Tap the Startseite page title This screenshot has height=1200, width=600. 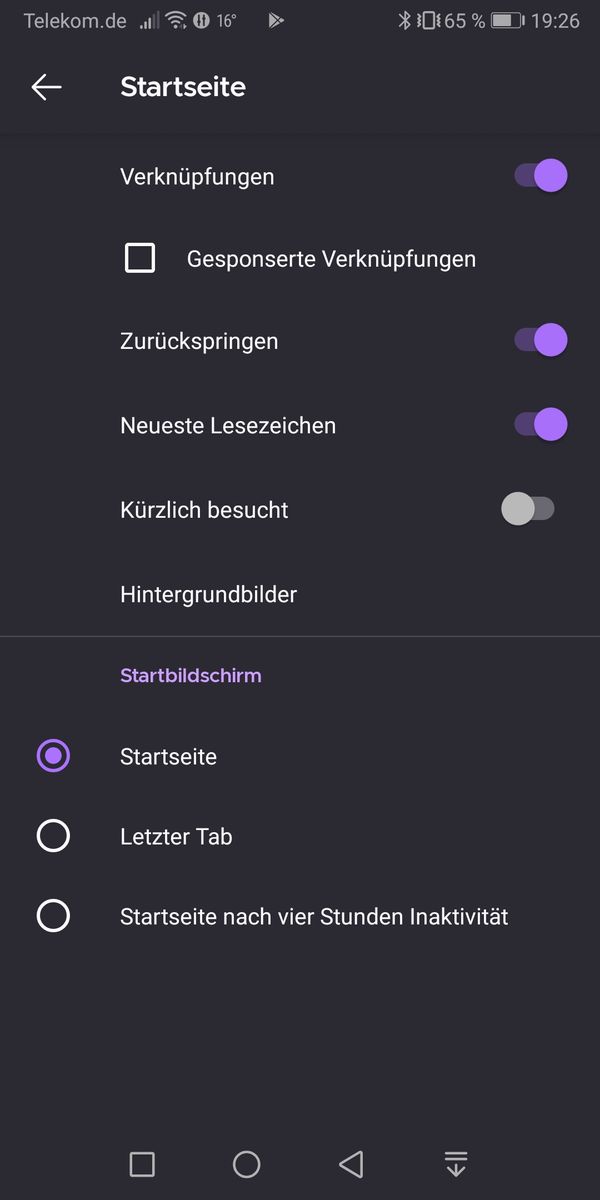click(x=183, y=87)
